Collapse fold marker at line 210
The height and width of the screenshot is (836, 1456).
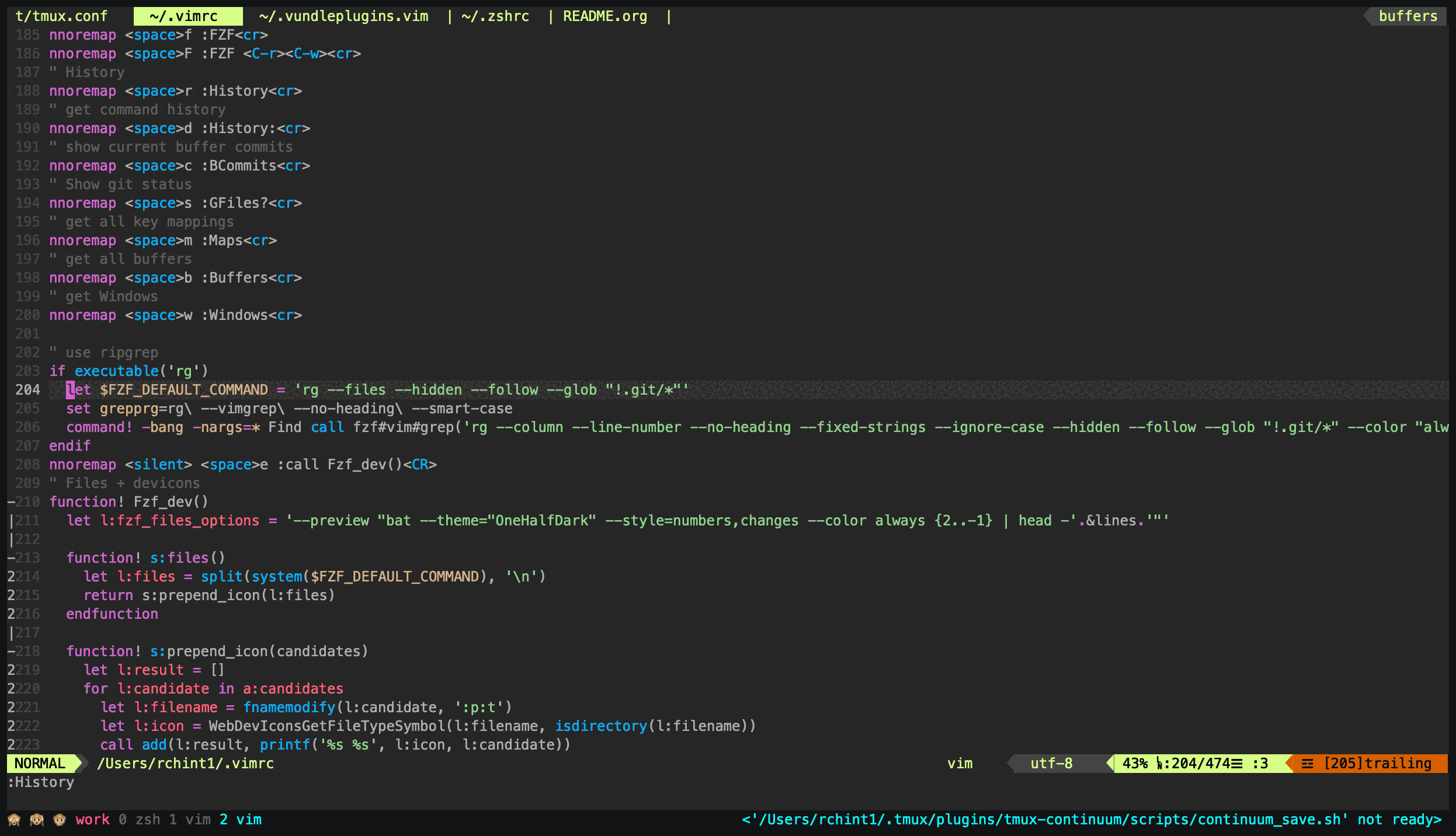11,502
